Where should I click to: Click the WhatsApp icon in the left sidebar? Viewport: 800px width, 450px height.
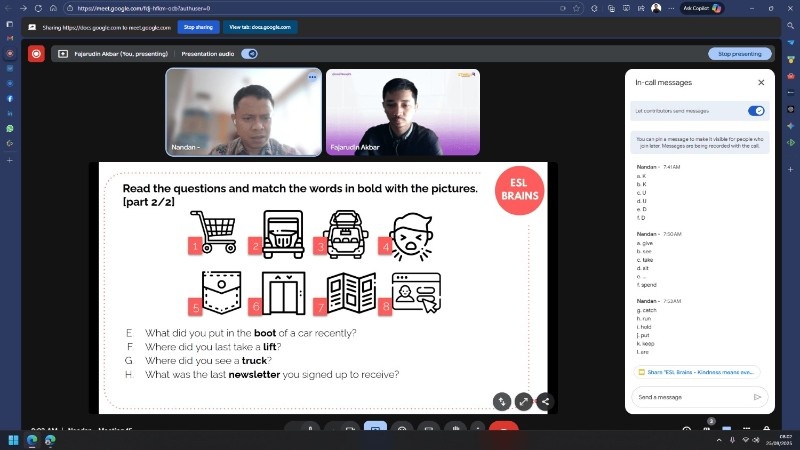pyautogui.click(x=10, y=129)
